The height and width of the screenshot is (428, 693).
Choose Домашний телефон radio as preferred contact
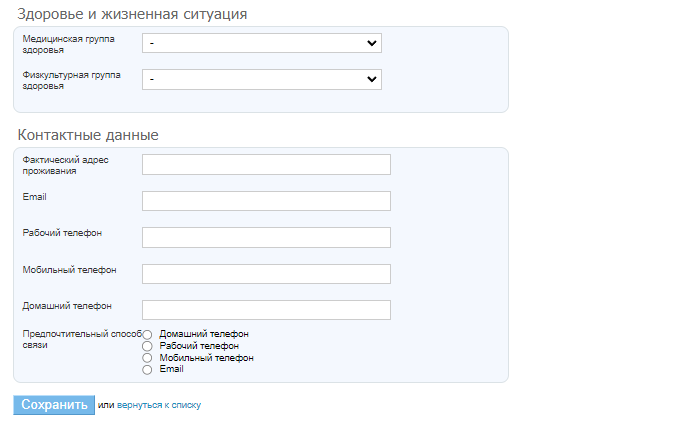pos(148,335)
